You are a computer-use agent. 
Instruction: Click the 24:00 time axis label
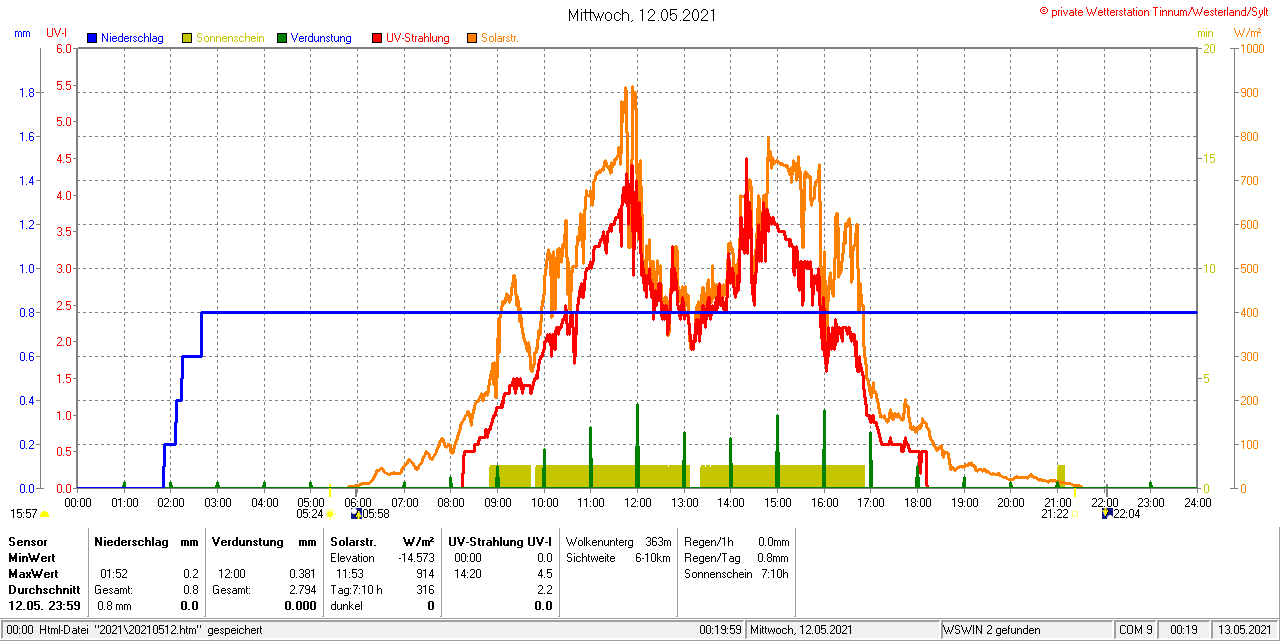click(1197, 502)
